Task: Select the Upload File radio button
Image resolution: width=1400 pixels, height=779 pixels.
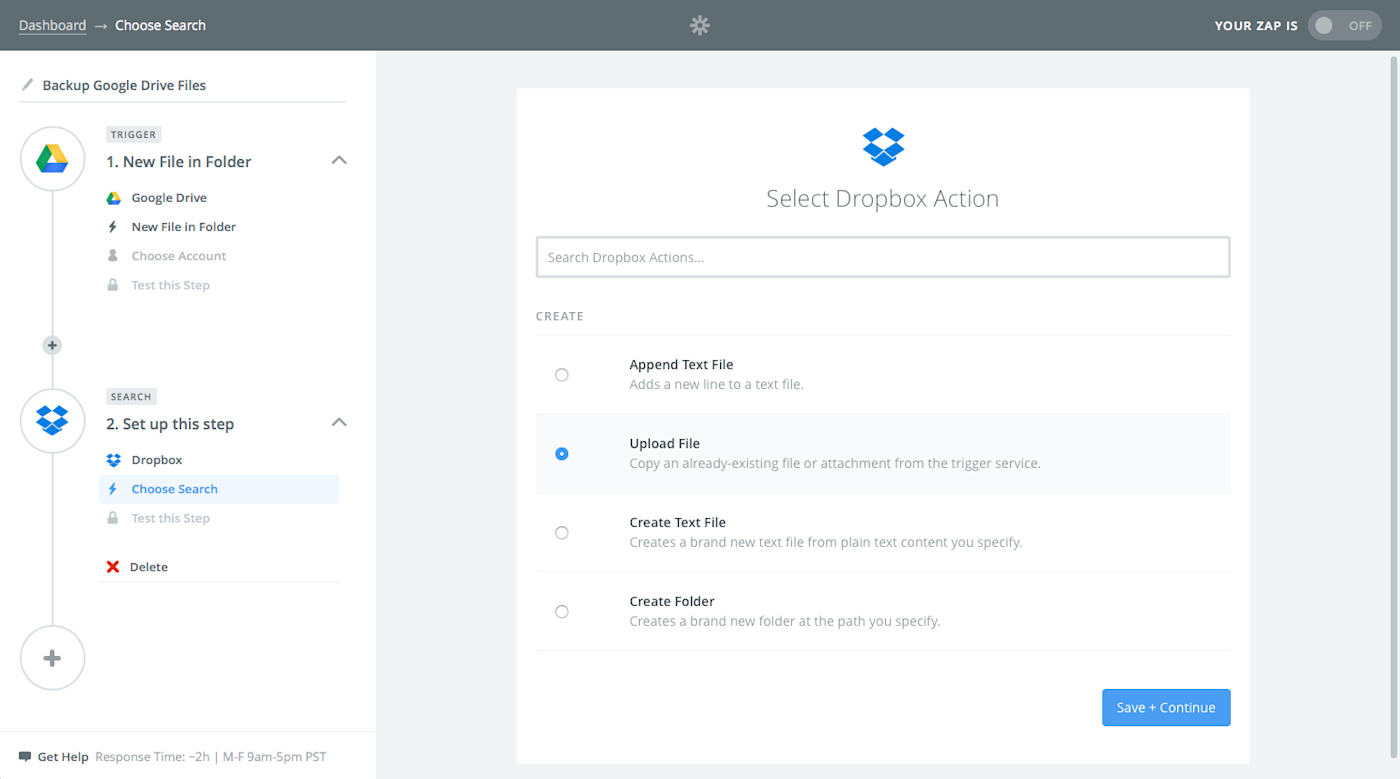Action: click(x=562, y=454)
